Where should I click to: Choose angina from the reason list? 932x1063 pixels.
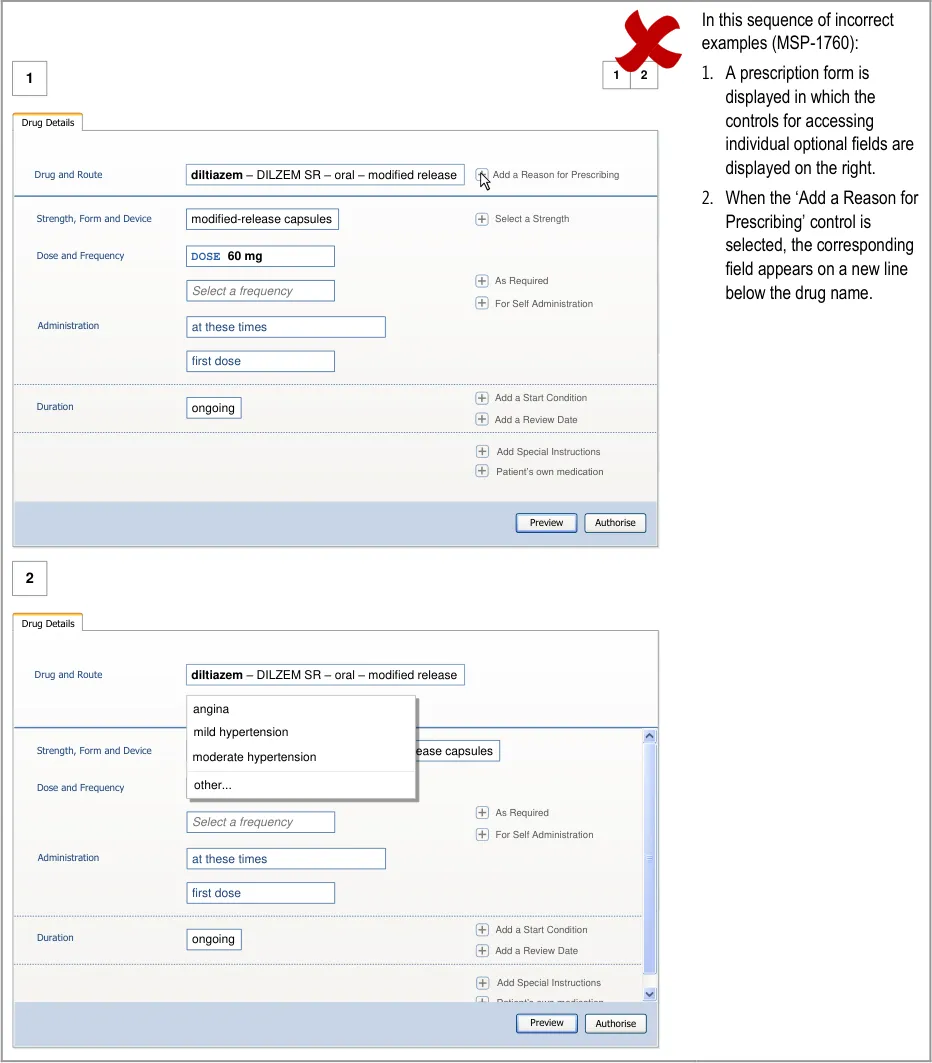click(211, 709)
